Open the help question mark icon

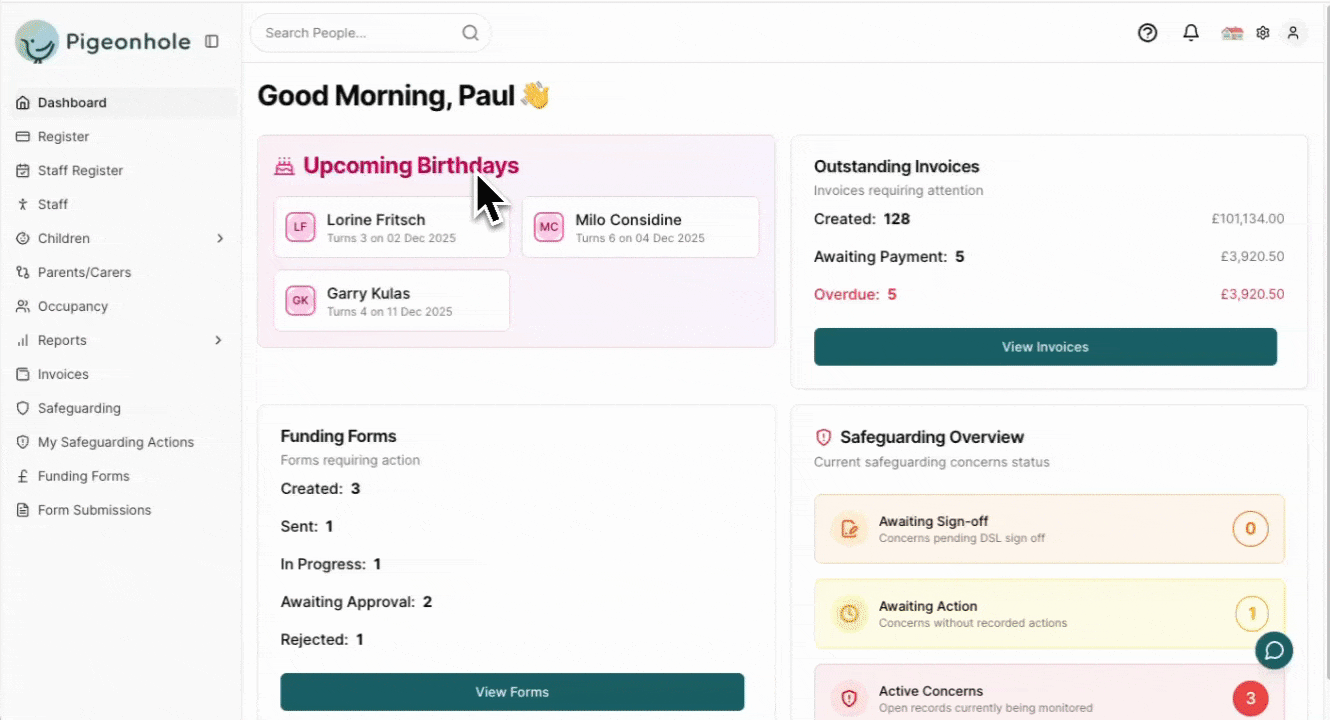coord(1147,33)
